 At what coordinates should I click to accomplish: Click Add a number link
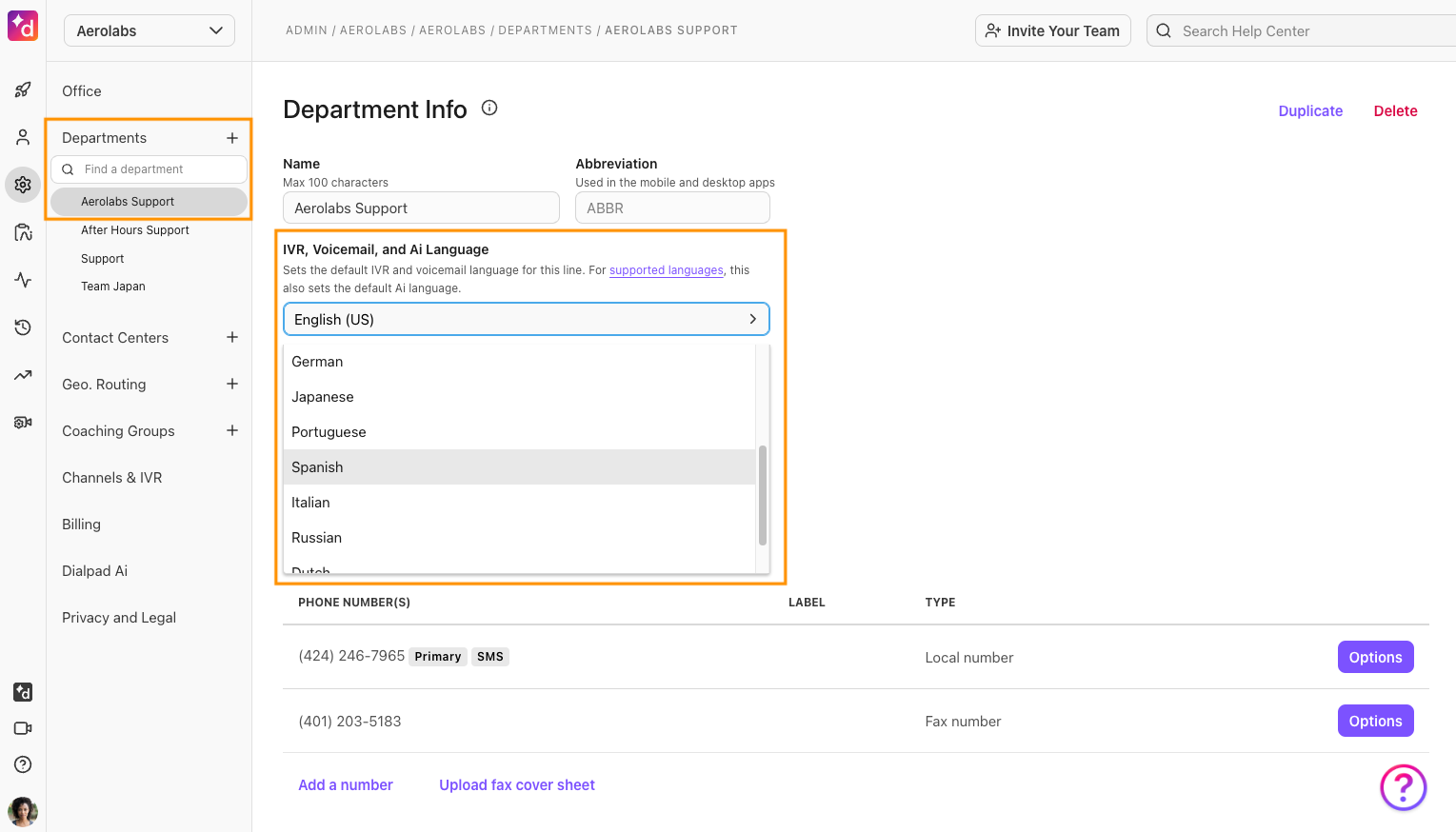(x=346, y=785)
